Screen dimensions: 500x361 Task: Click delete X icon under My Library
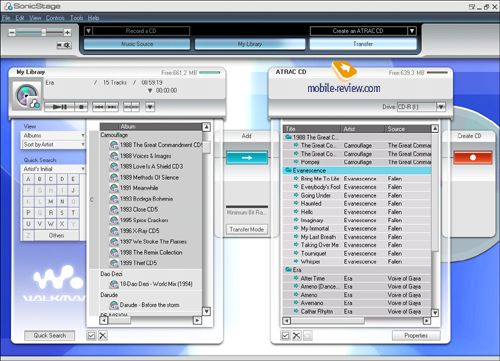[103, 335]
